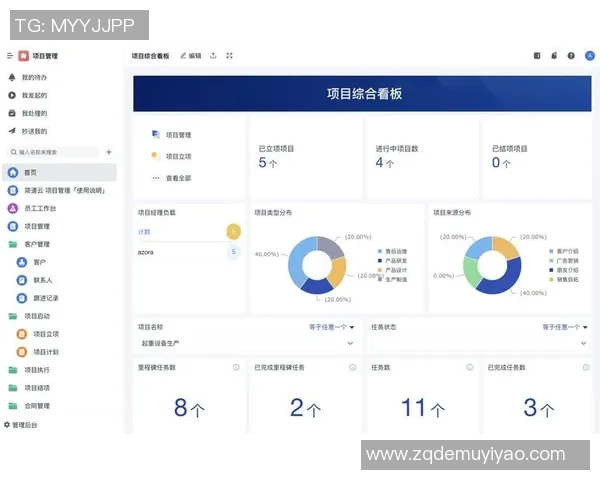
Task: Toggle 销售自拓 legend in 项目来源分布
Action: 564,279
